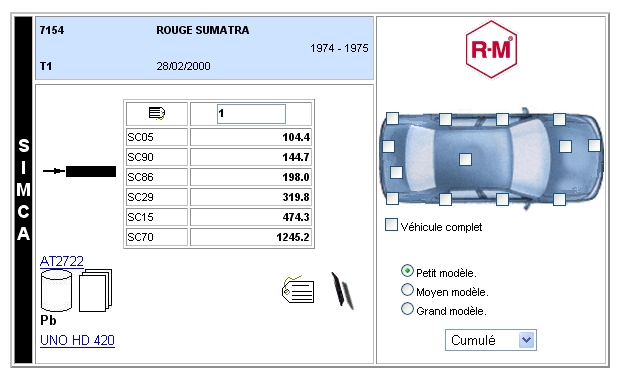This screenshot has height=379, width=624.
Task: Click the SC70 value 1245.2 cell
Action: [251, 237]
